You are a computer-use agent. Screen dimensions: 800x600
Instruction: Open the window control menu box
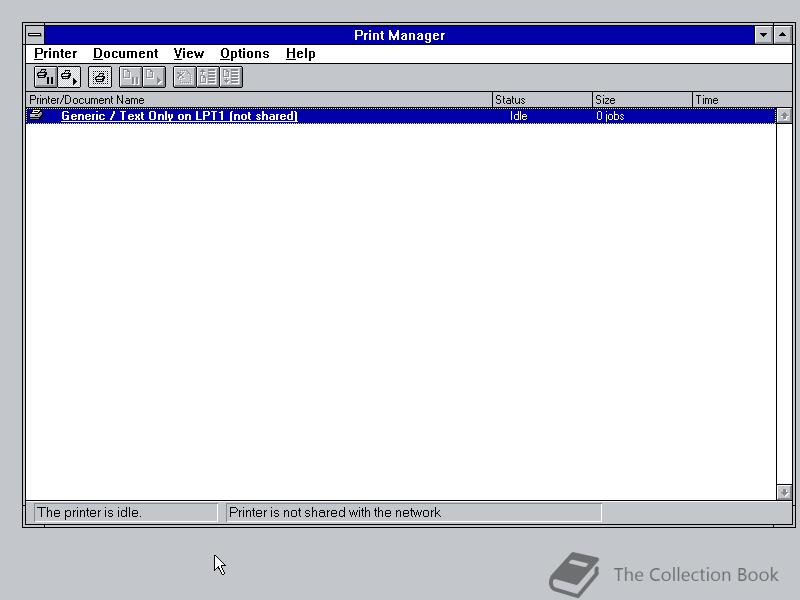pos(35,35)
